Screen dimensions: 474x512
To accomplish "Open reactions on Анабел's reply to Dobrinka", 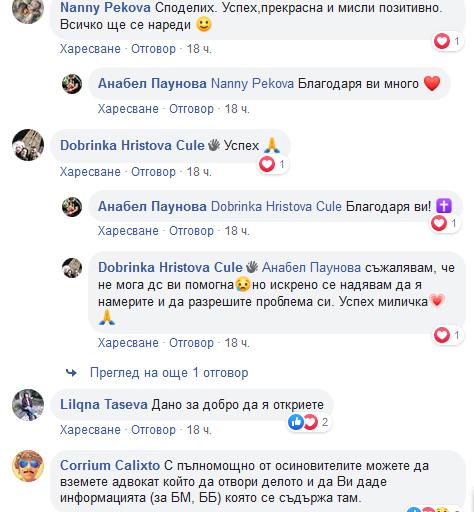I will pyautogui.click(x=445, y=223).
